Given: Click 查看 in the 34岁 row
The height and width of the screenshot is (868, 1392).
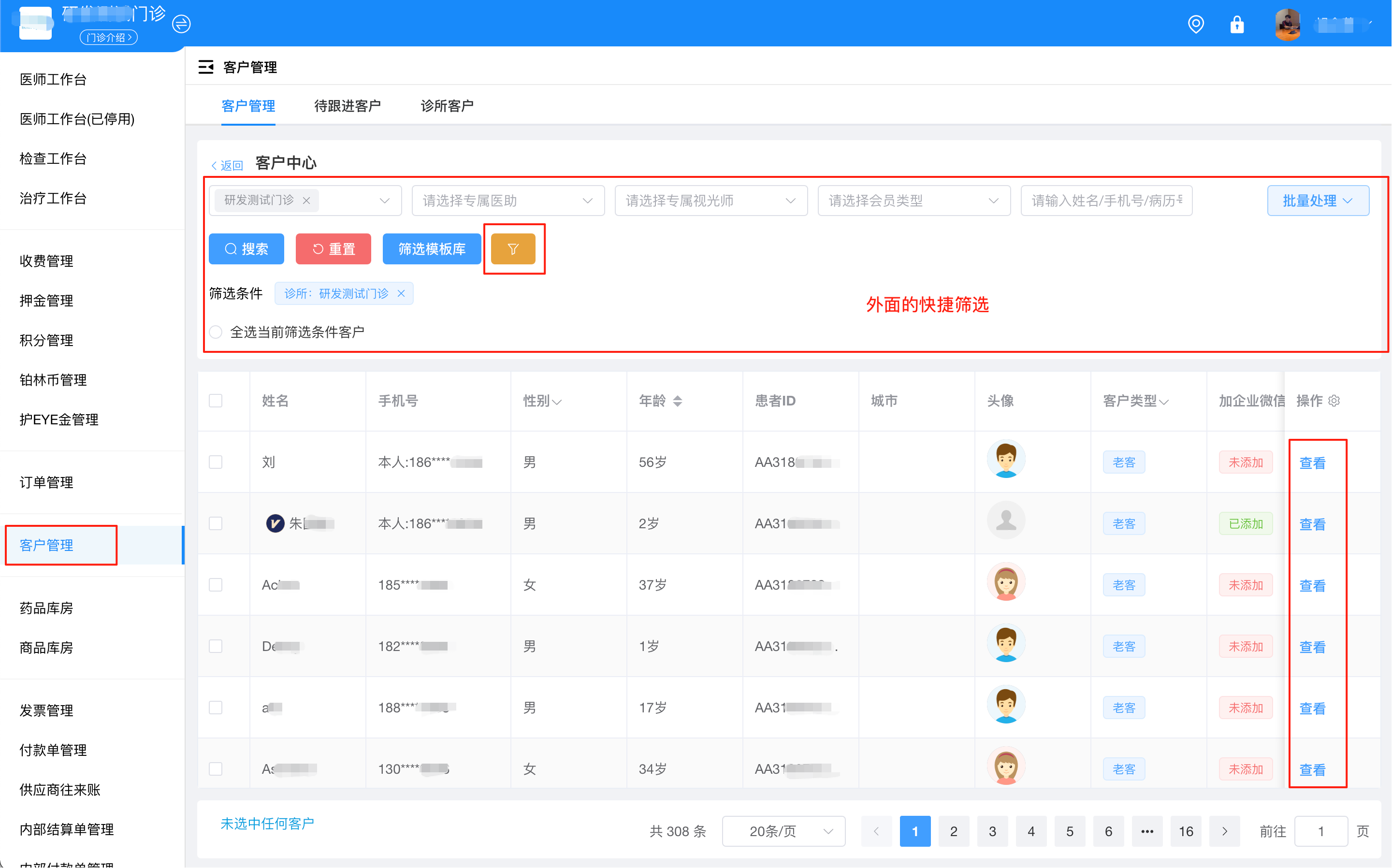Looking at the screenshot, I should (x=1312, y=770).
